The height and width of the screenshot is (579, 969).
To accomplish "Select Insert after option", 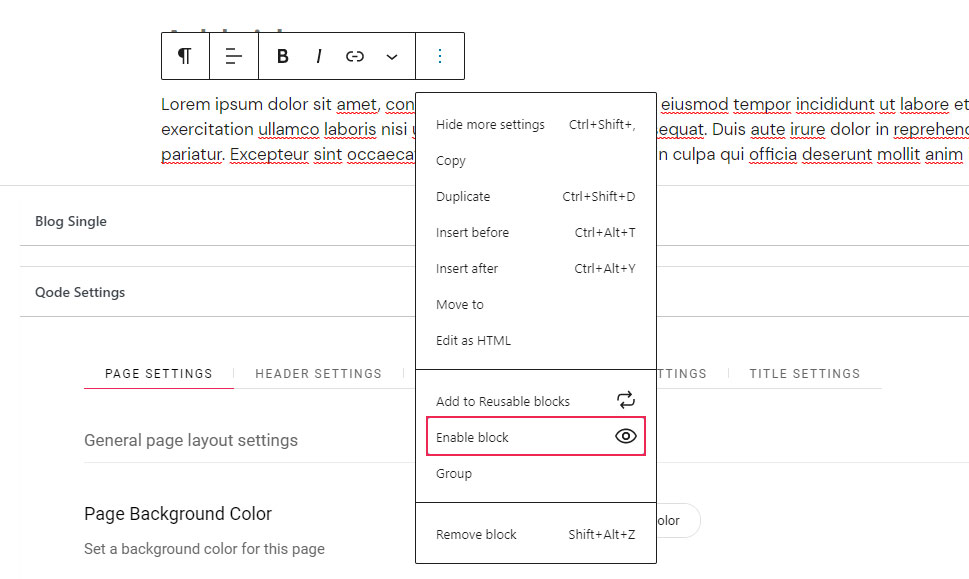I will click(x=536, y=268).
